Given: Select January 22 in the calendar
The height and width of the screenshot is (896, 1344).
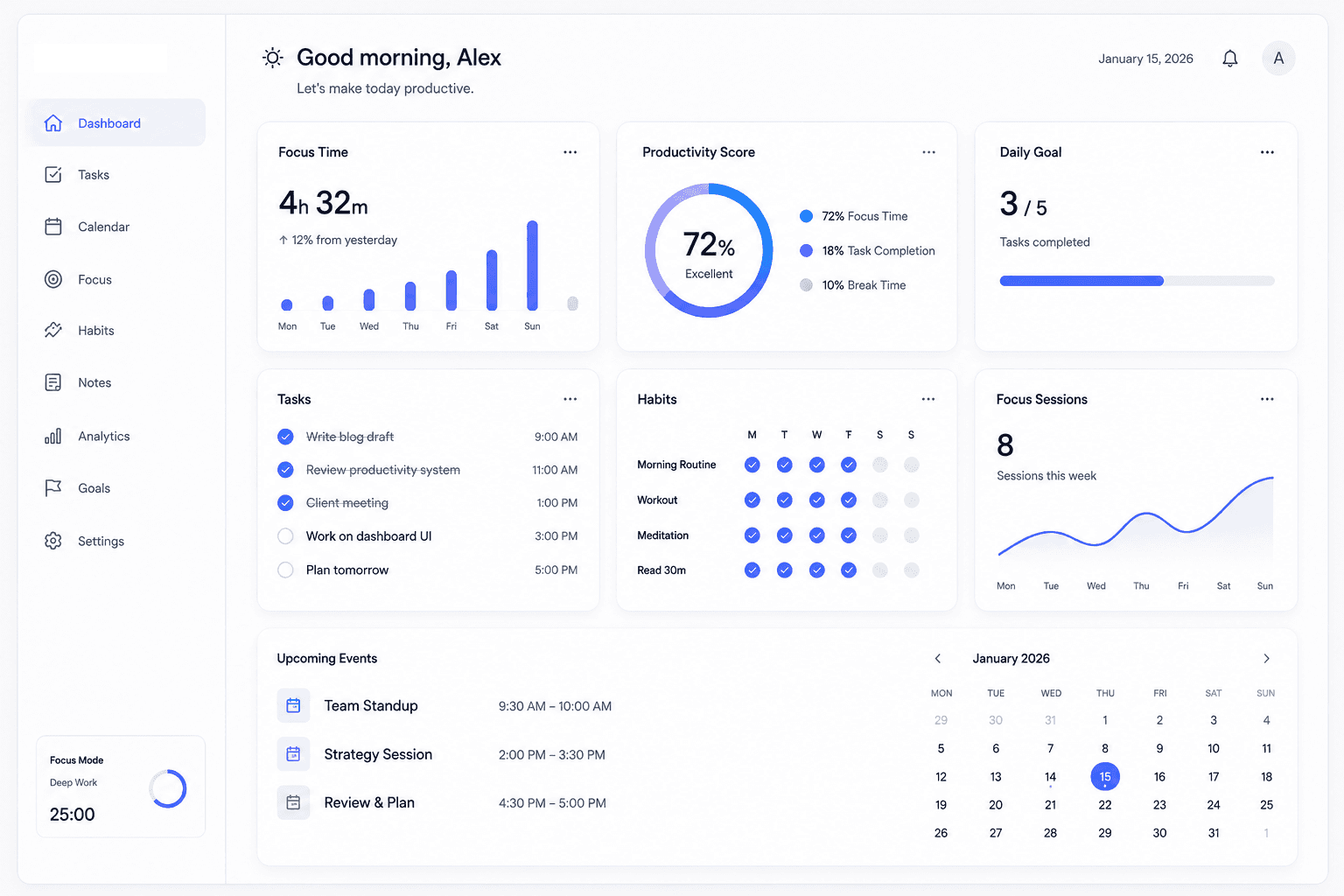Looking at the screenshot, I should tap(1105, 805).
